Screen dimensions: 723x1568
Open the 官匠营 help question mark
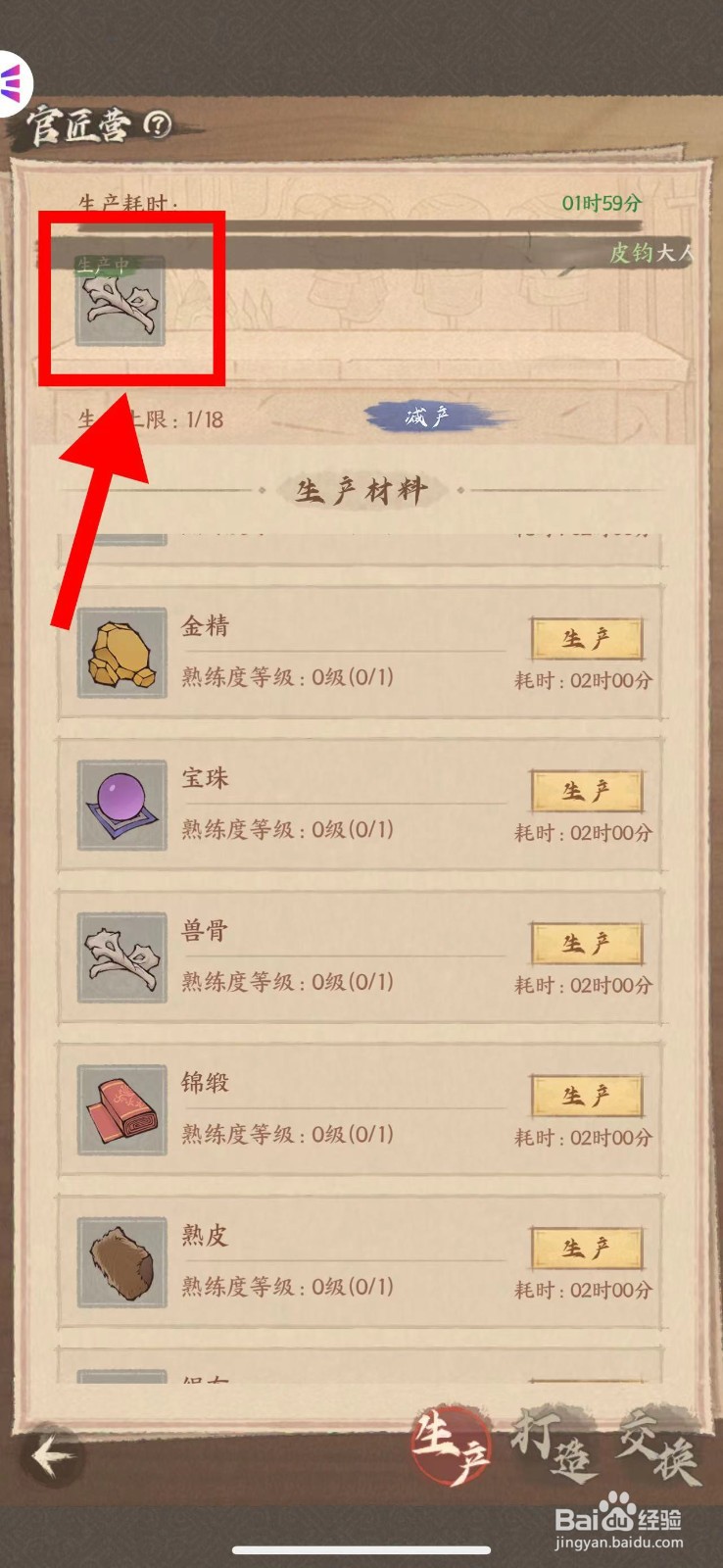[158, 124]
